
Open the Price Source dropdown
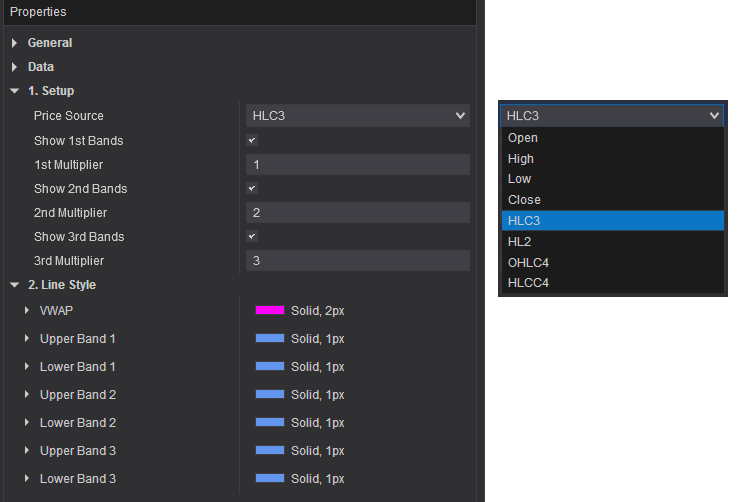[358, 116]
